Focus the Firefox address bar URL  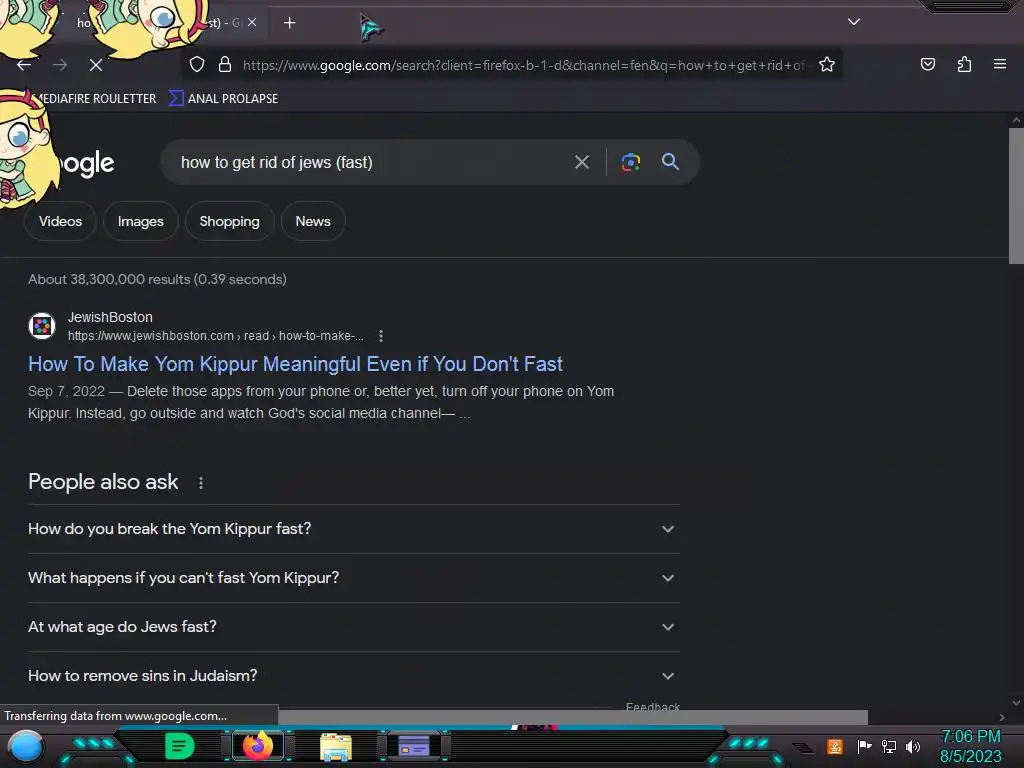[x=524, y=65]
